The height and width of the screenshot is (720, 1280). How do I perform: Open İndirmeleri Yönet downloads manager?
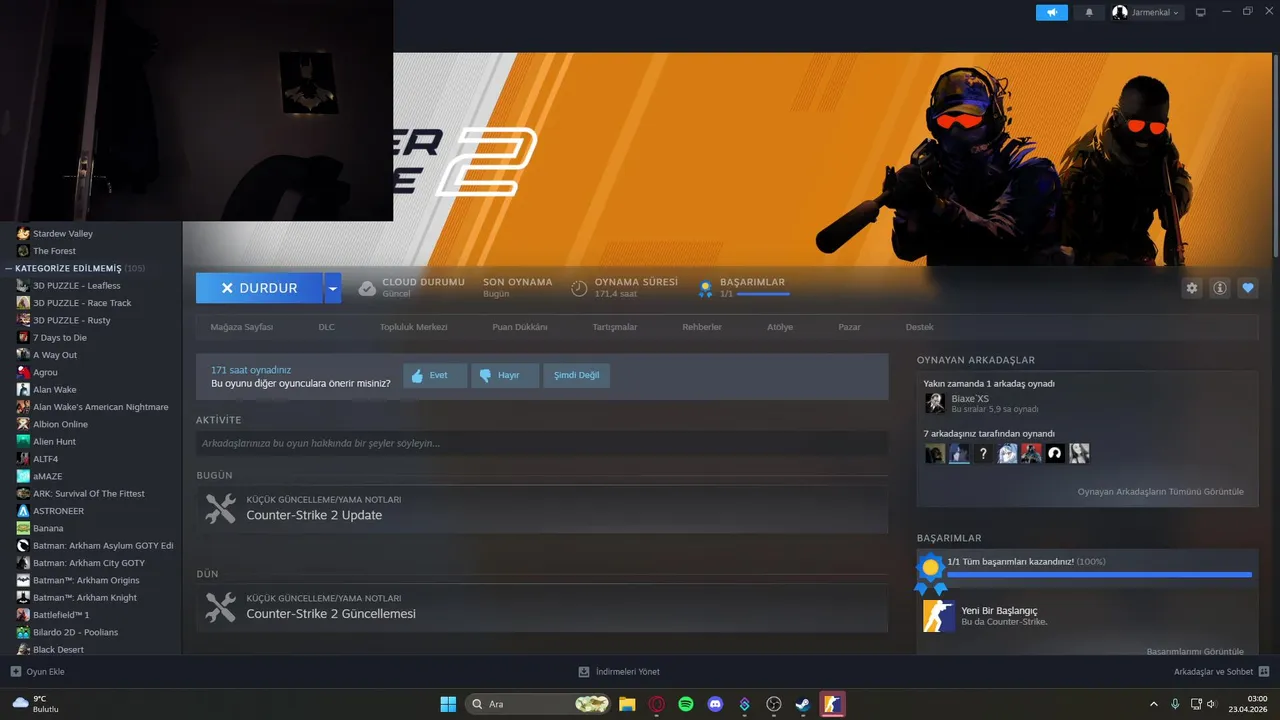click(x=619, y=672)
